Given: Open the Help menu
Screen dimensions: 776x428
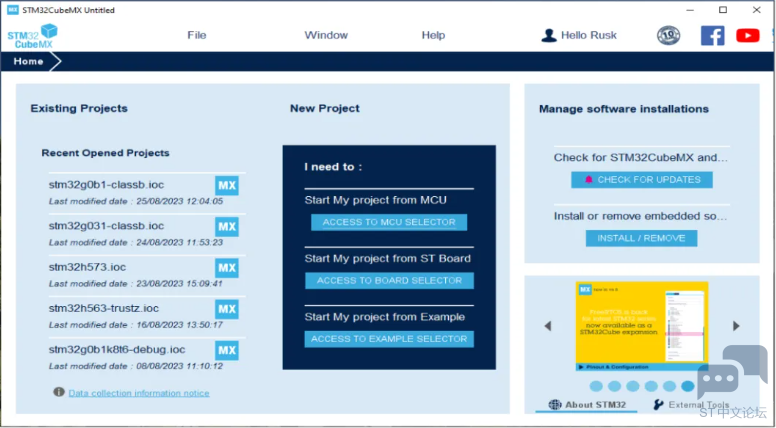Looking at the screenshot, I should (433, 35).
